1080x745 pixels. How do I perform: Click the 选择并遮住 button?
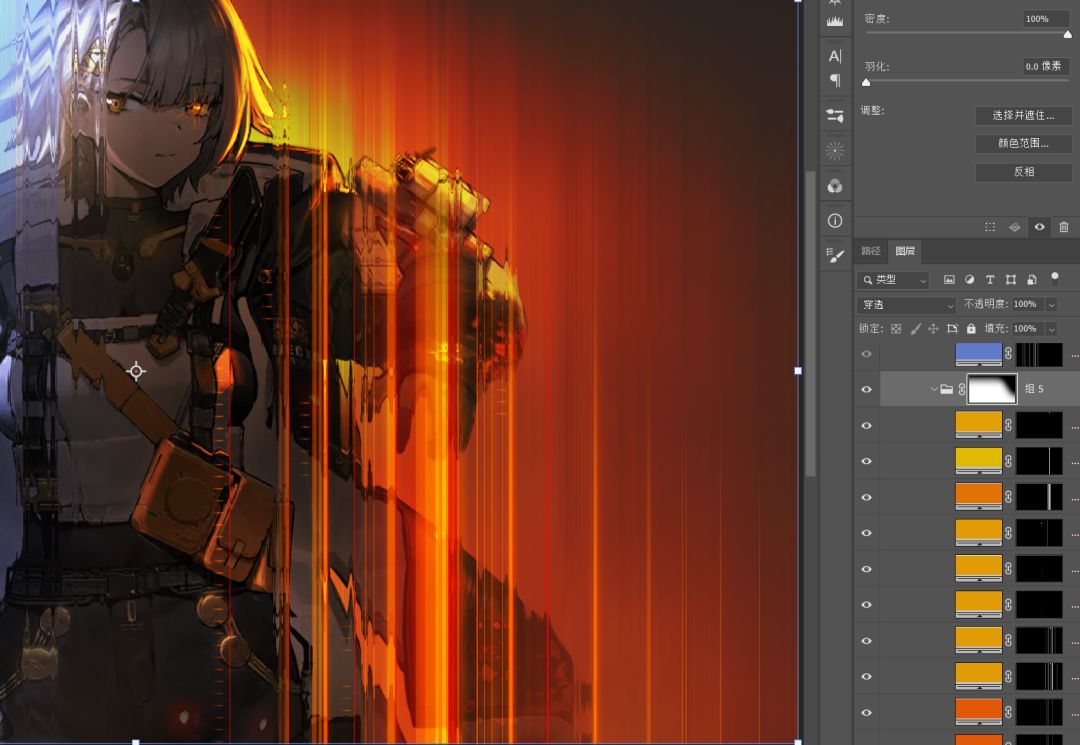[x=1023, y=116]
